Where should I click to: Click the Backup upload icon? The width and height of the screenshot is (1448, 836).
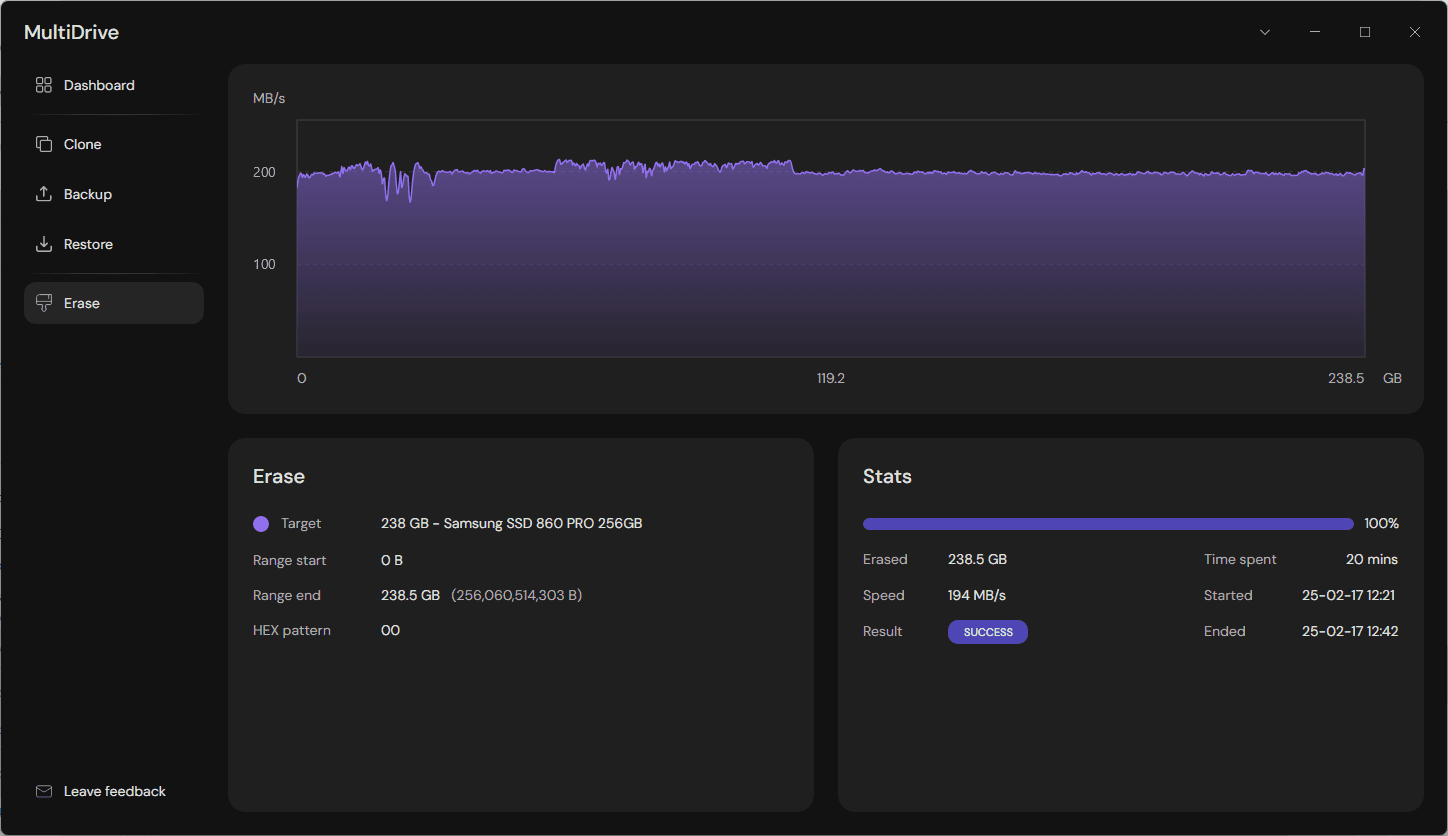(x=43, y=194)
